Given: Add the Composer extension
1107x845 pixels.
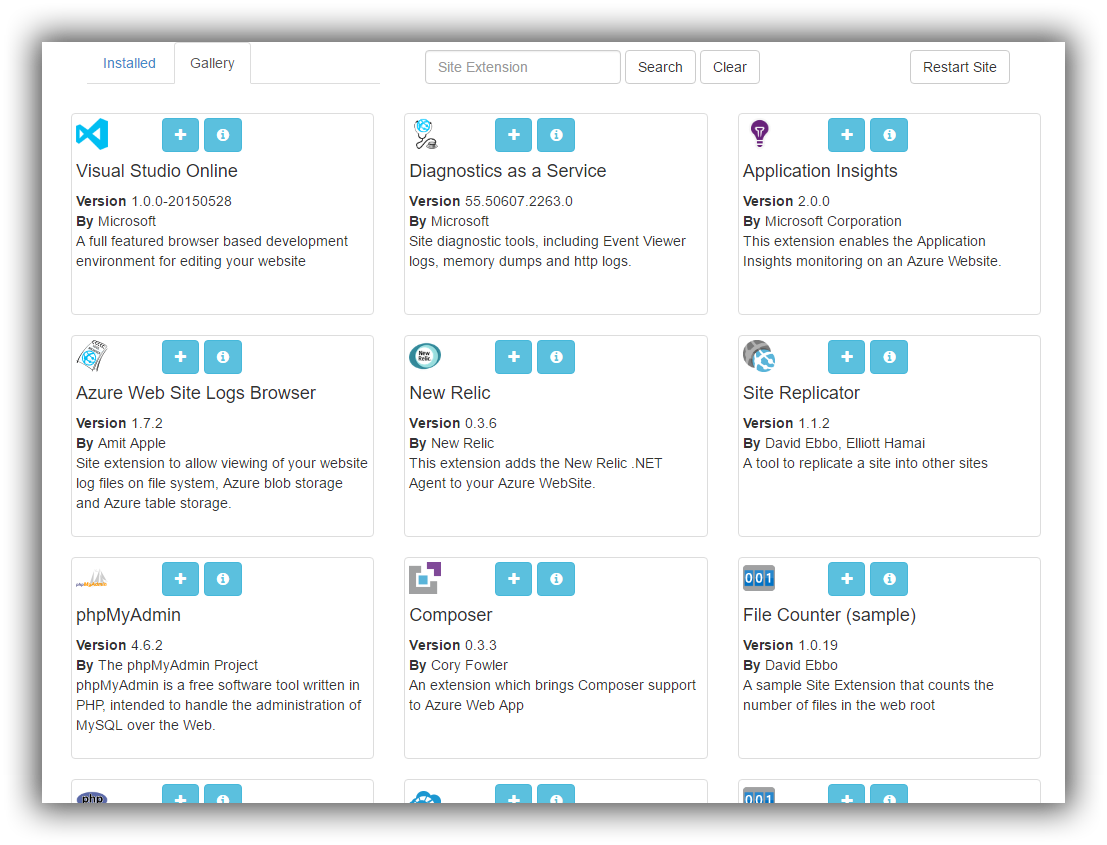Looking at the screenshot, I should click(513, 579).
